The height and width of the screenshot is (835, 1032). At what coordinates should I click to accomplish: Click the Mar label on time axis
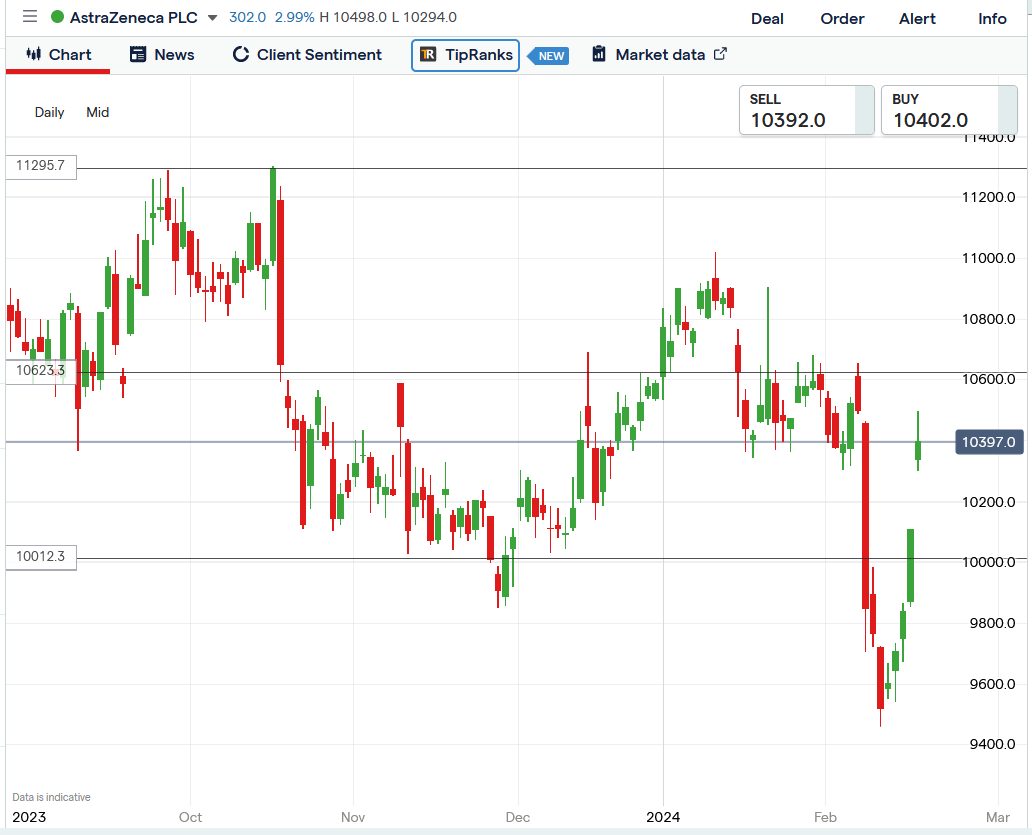[x=997, y=817]
